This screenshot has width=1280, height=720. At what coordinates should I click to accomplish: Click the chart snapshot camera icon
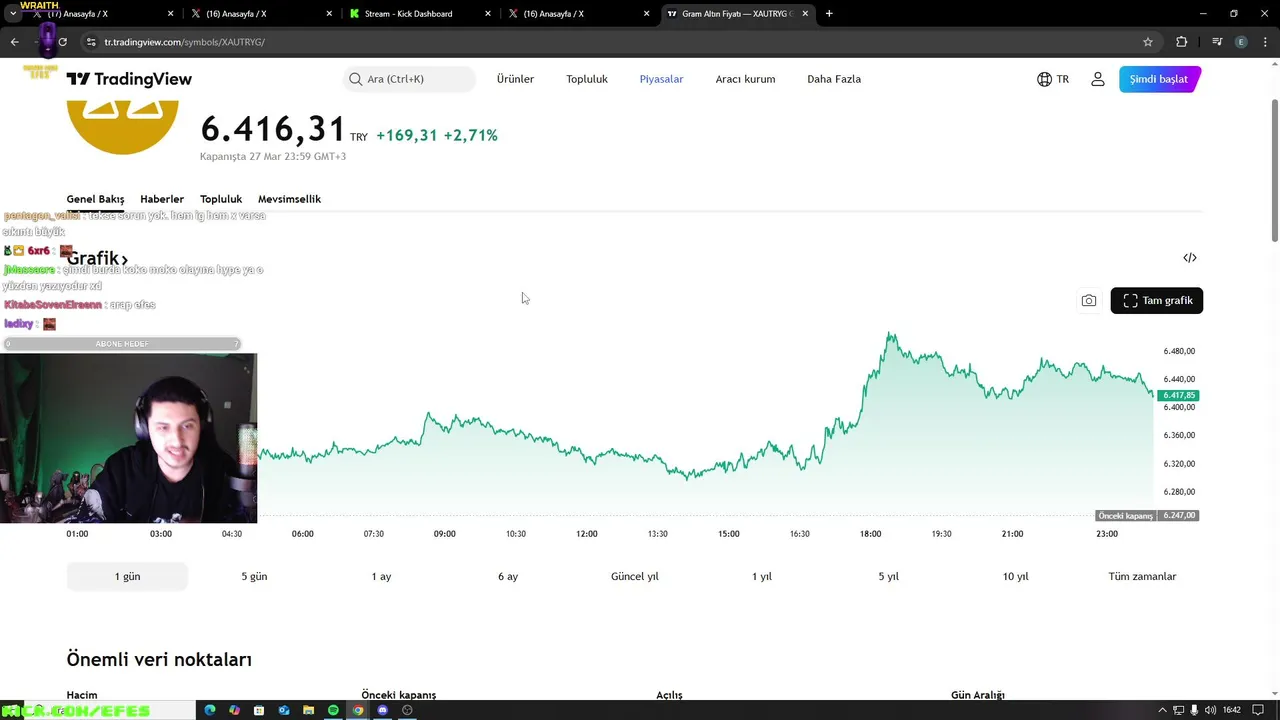pos(1089,301)
